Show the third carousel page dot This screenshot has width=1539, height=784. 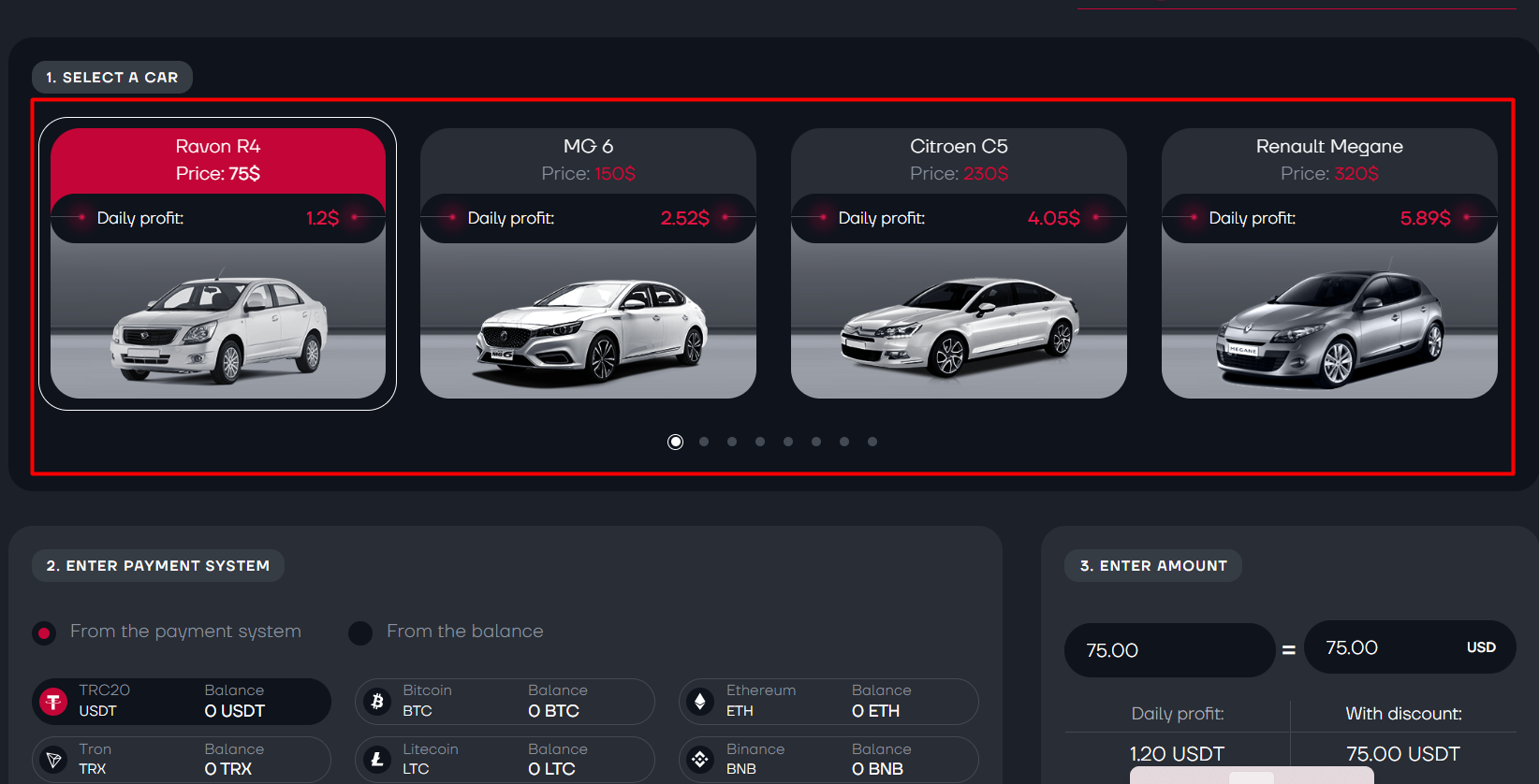(x=732, y=442)
